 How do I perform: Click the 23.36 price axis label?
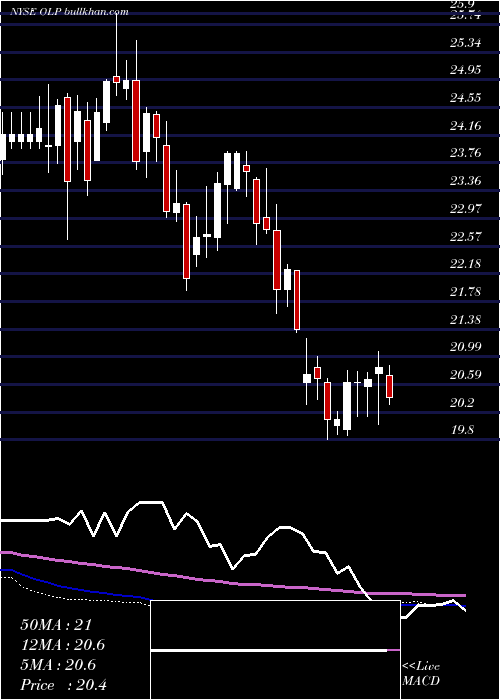coord(466,181)
